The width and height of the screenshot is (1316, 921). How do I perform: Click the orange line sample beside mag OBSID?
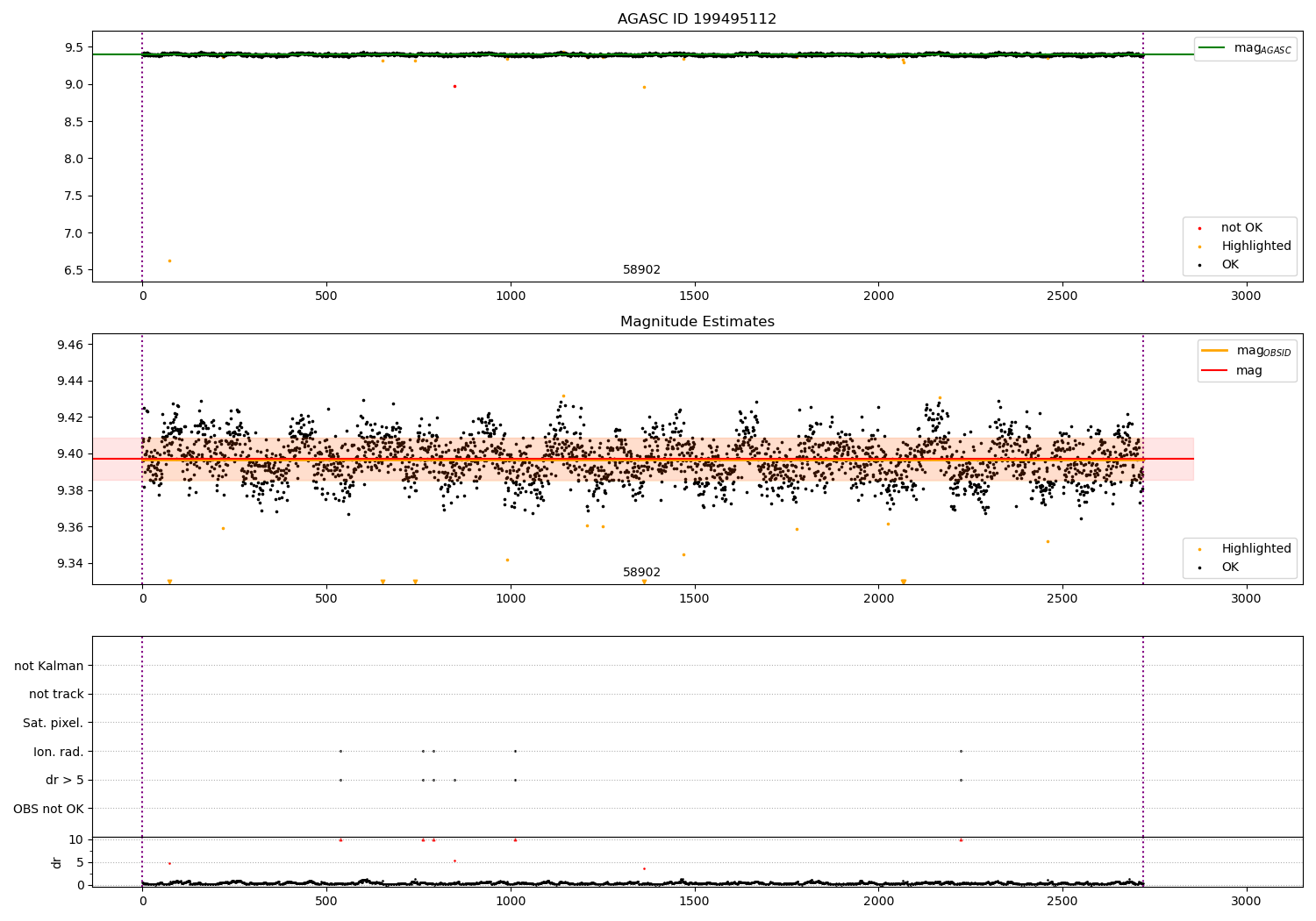click(x=1215, y=351)
